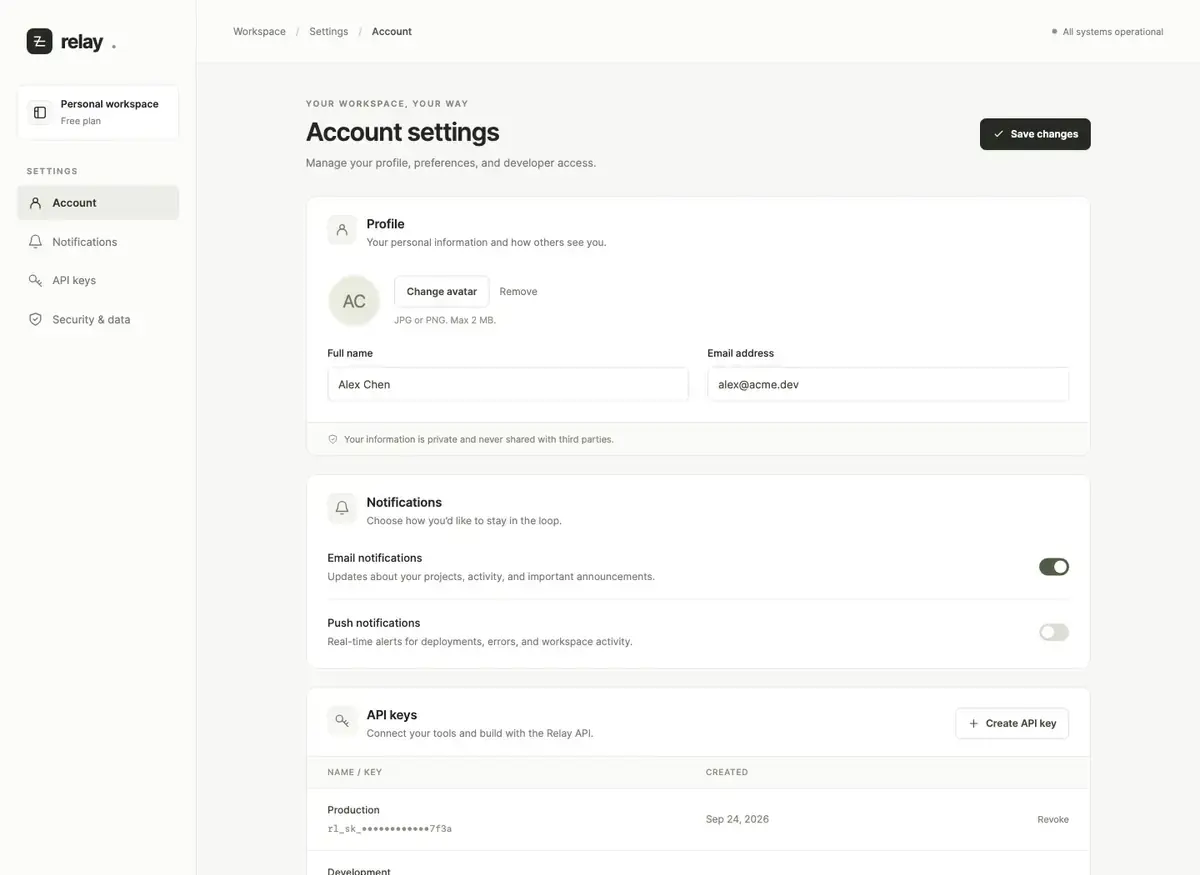The height and width of the screenshot is (875, 1200).
Task: Click the Notifications section bell icon
Action: (342, 508)
